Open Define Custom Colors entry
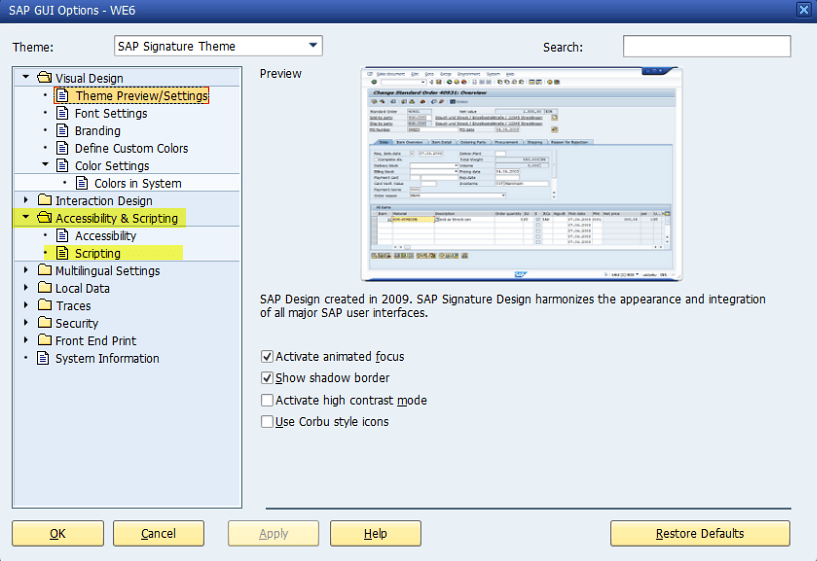 point(131,148)
